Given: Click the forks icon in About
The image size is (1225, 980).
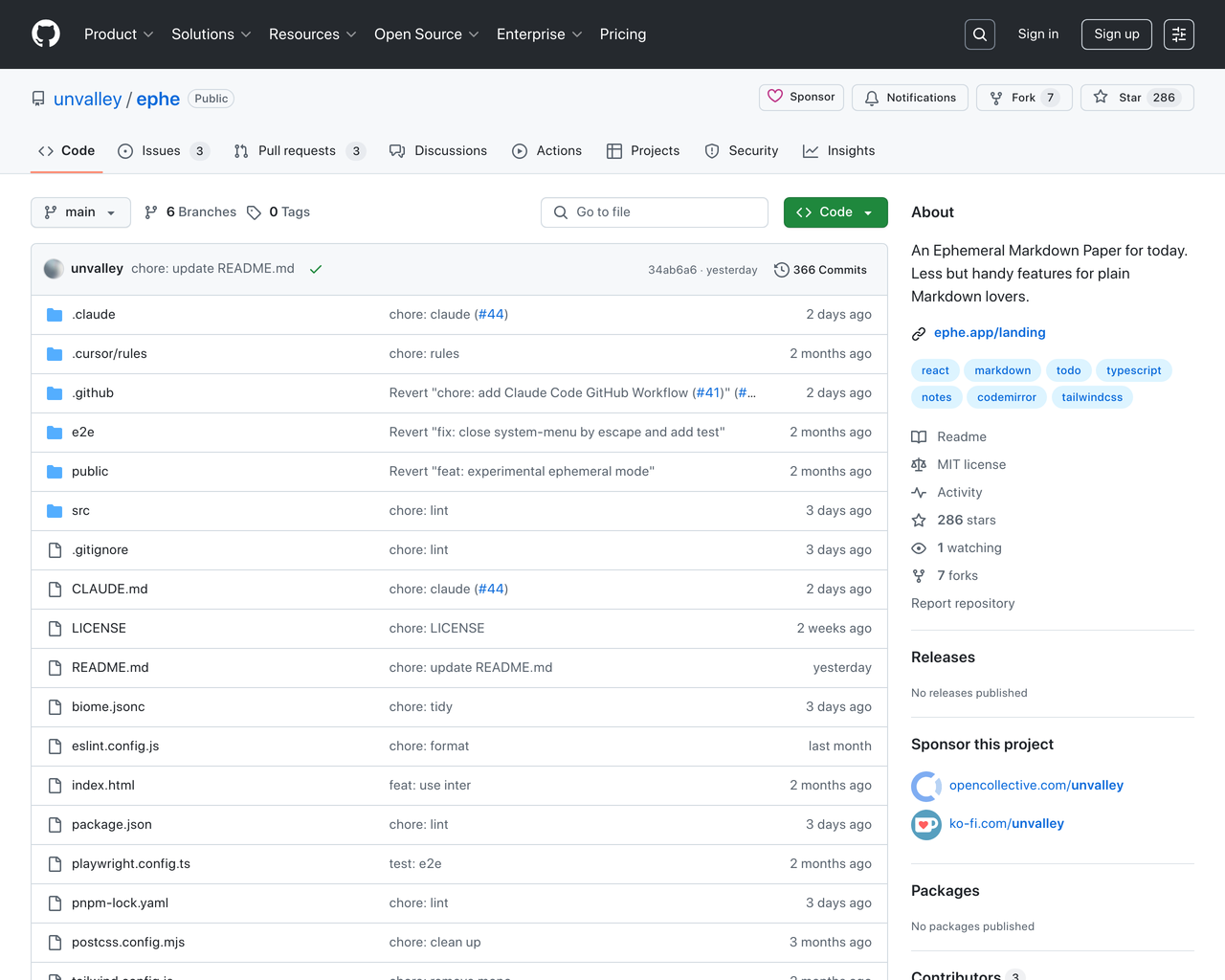Looking at the screenshot, I should pyautogui.click(x=919, y=576).
